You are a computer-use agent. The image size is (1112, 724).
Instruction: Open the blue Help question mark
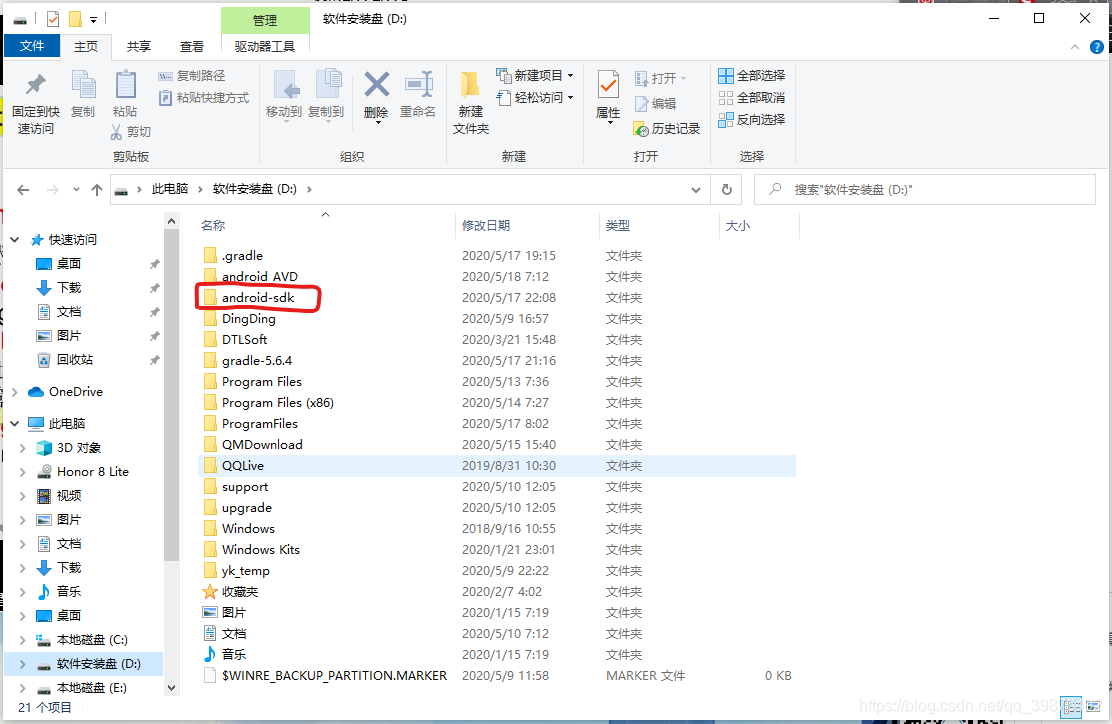[1096, 47]
